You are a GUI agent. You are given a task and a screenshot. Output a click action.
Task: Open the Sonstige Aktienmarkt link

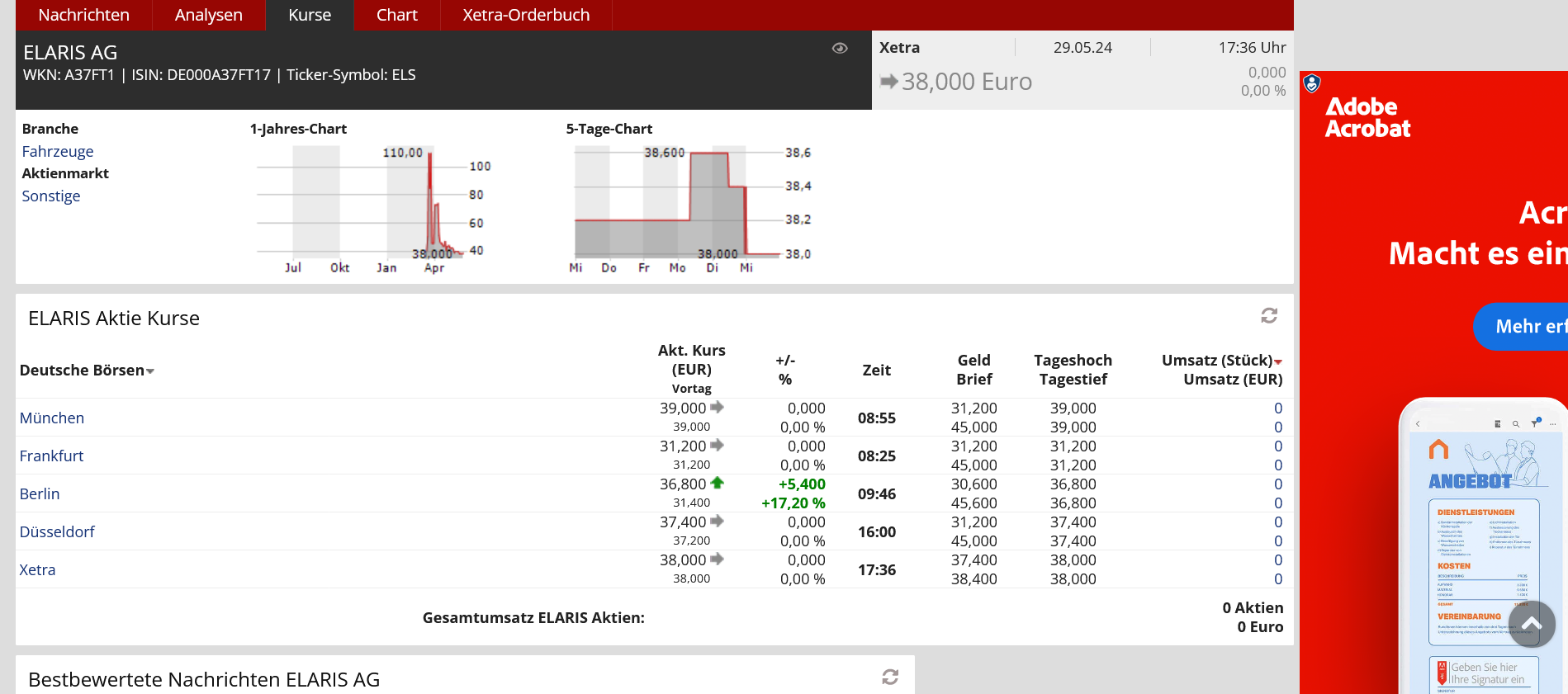pyautogui.click(x=50, y=196)
